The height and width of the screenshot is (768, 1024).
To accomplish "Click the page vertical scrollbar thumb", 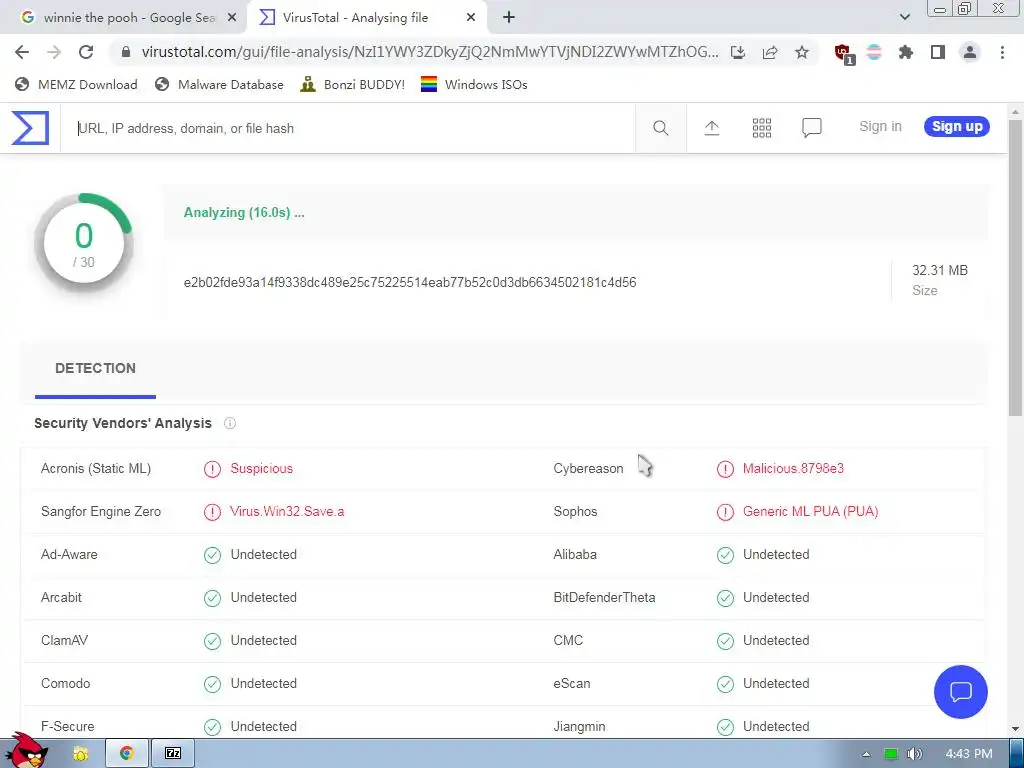I will coord(1016,268).
